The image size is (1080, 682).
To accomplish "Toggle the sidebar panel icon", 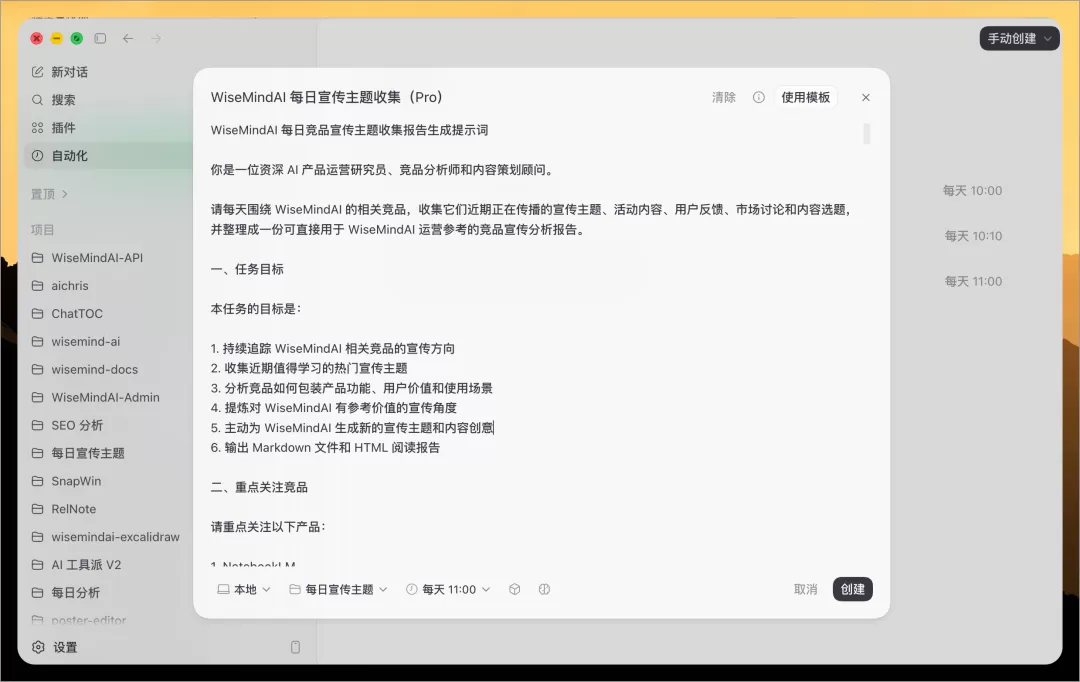I will (x=101, y=39).
